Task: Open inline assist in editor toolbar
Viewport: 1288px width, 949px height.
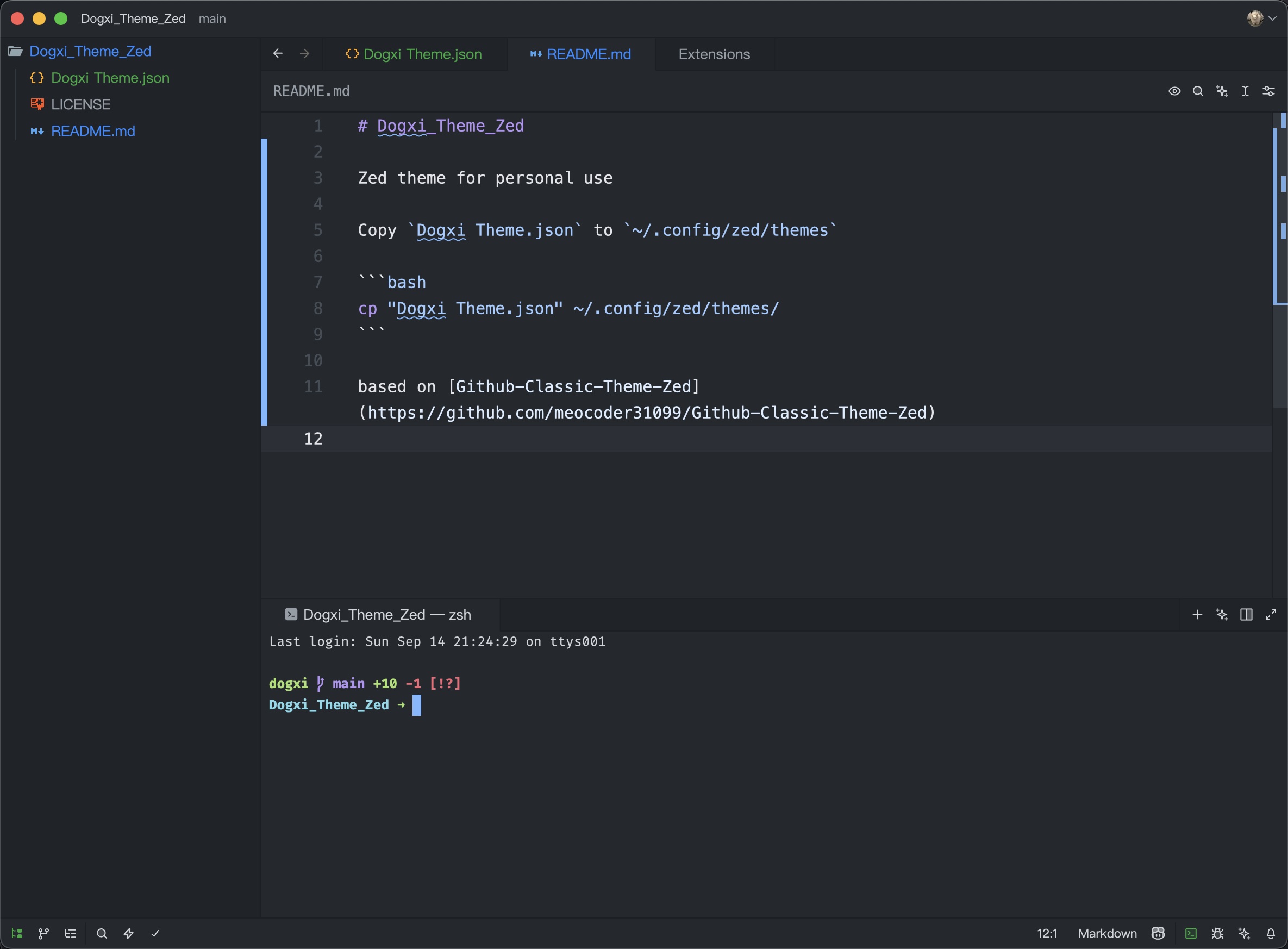Action: (1222, 91)
